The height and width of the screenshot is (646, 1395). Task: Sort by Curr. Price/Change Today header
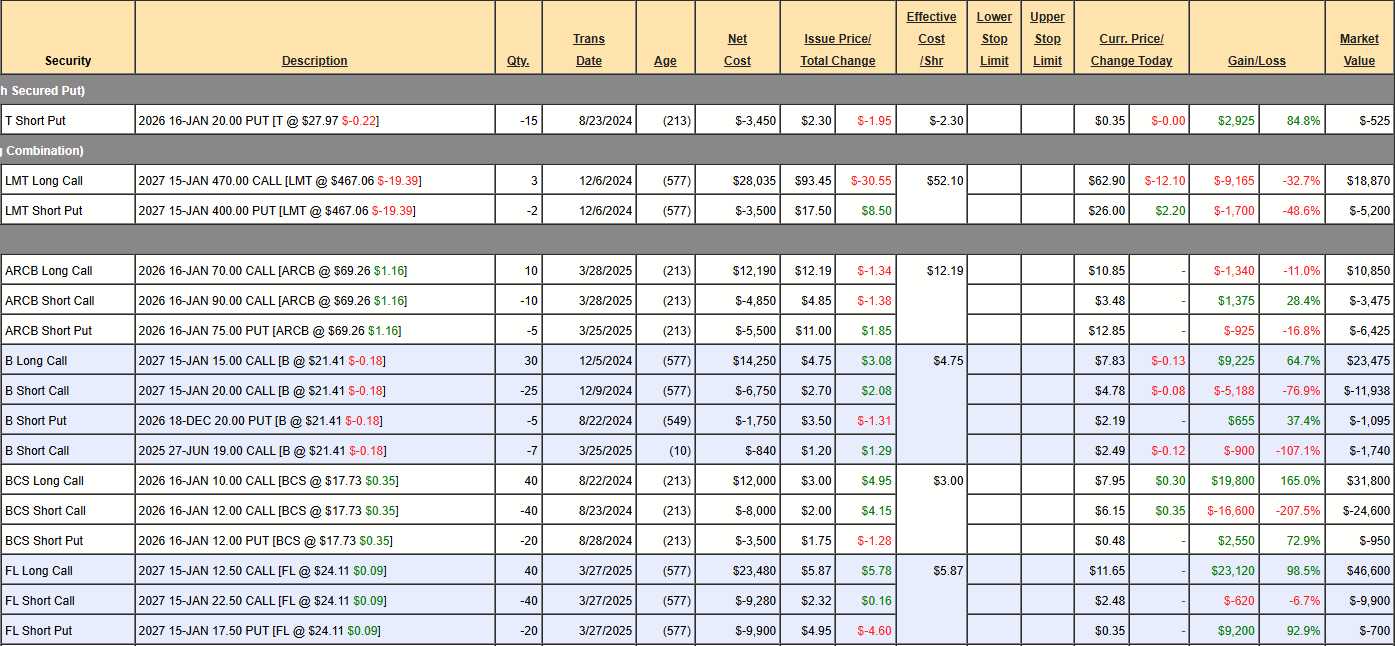coord(1131,50)
